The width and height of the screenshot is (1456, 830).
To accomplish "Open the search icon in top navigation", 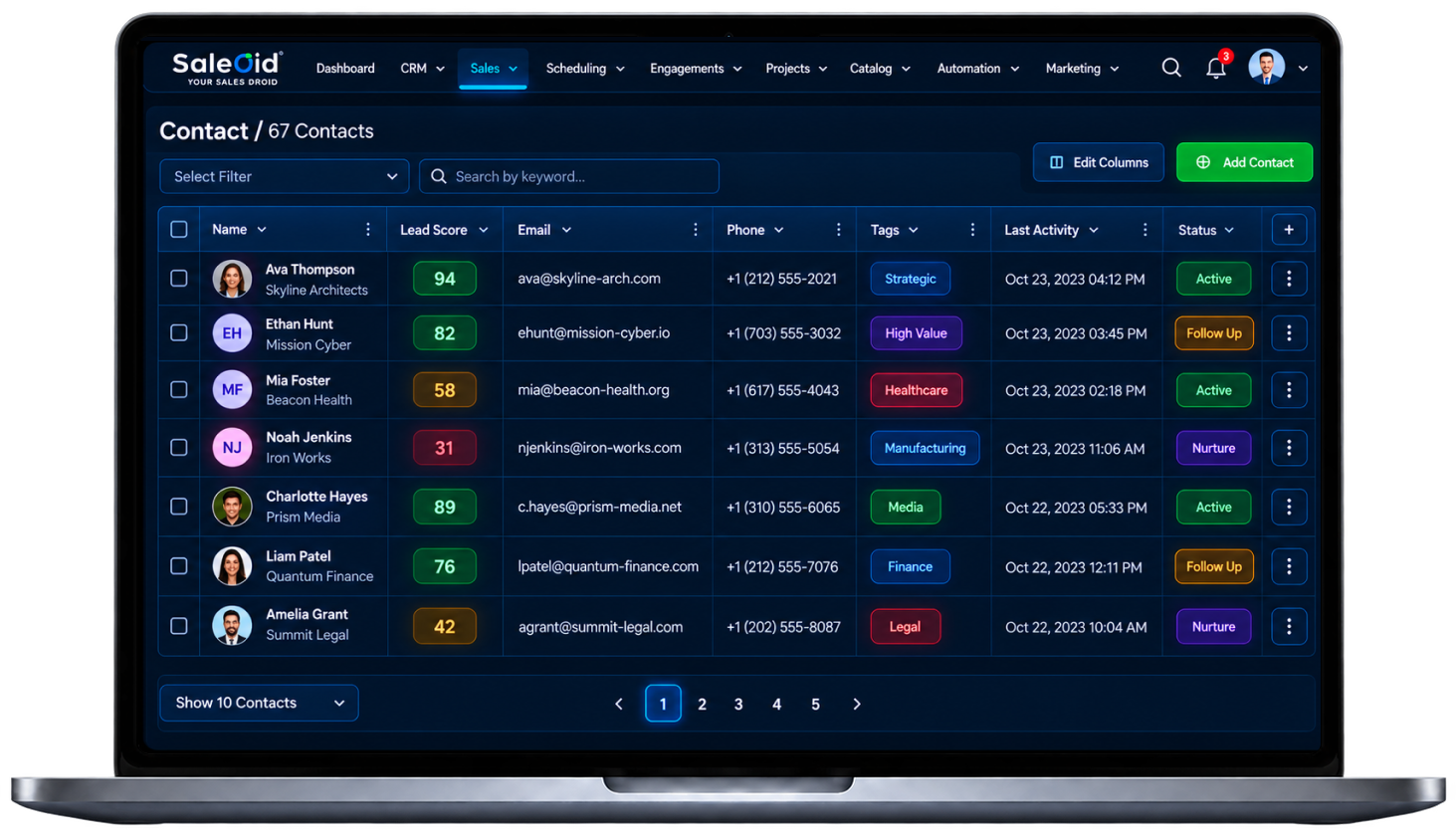I will 1171,68.
